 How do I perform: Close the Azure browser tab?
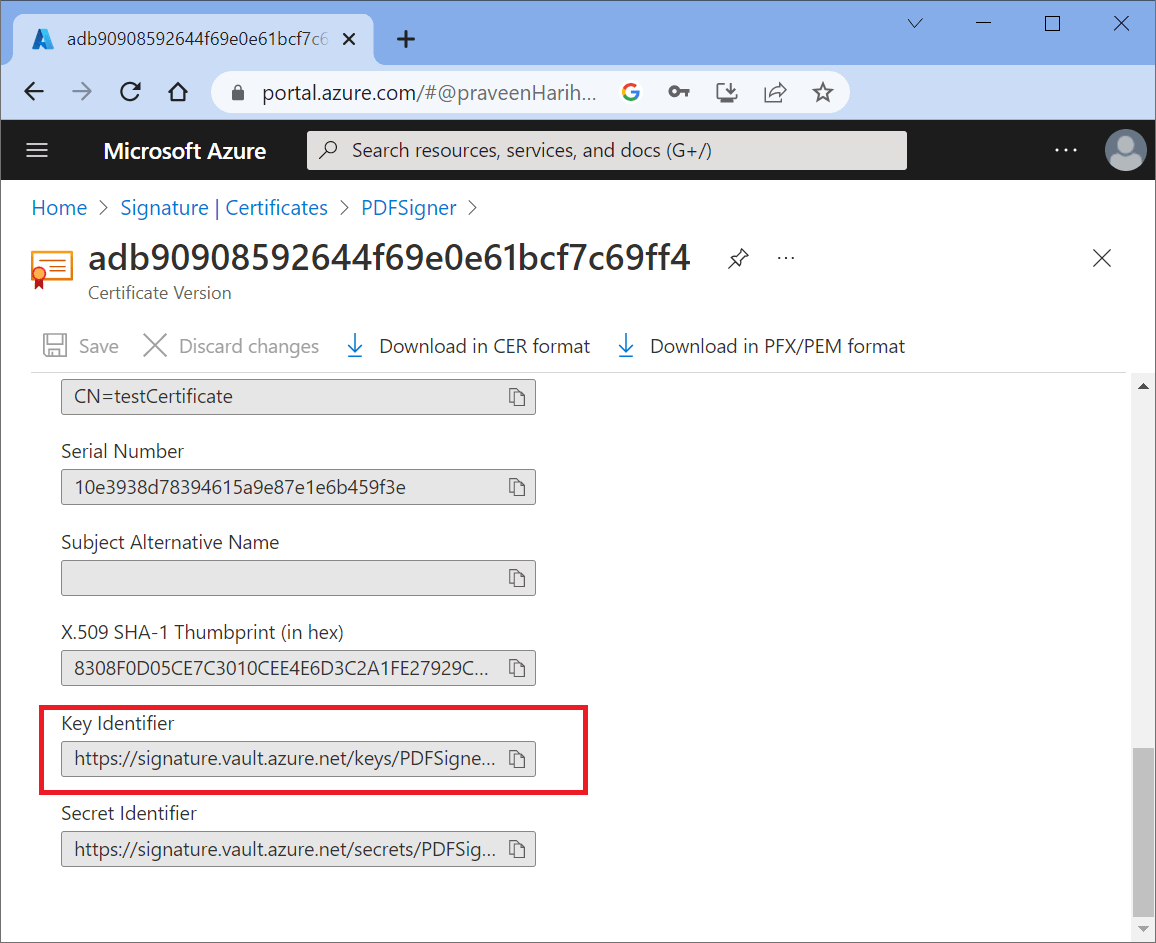tap(349, 39)
